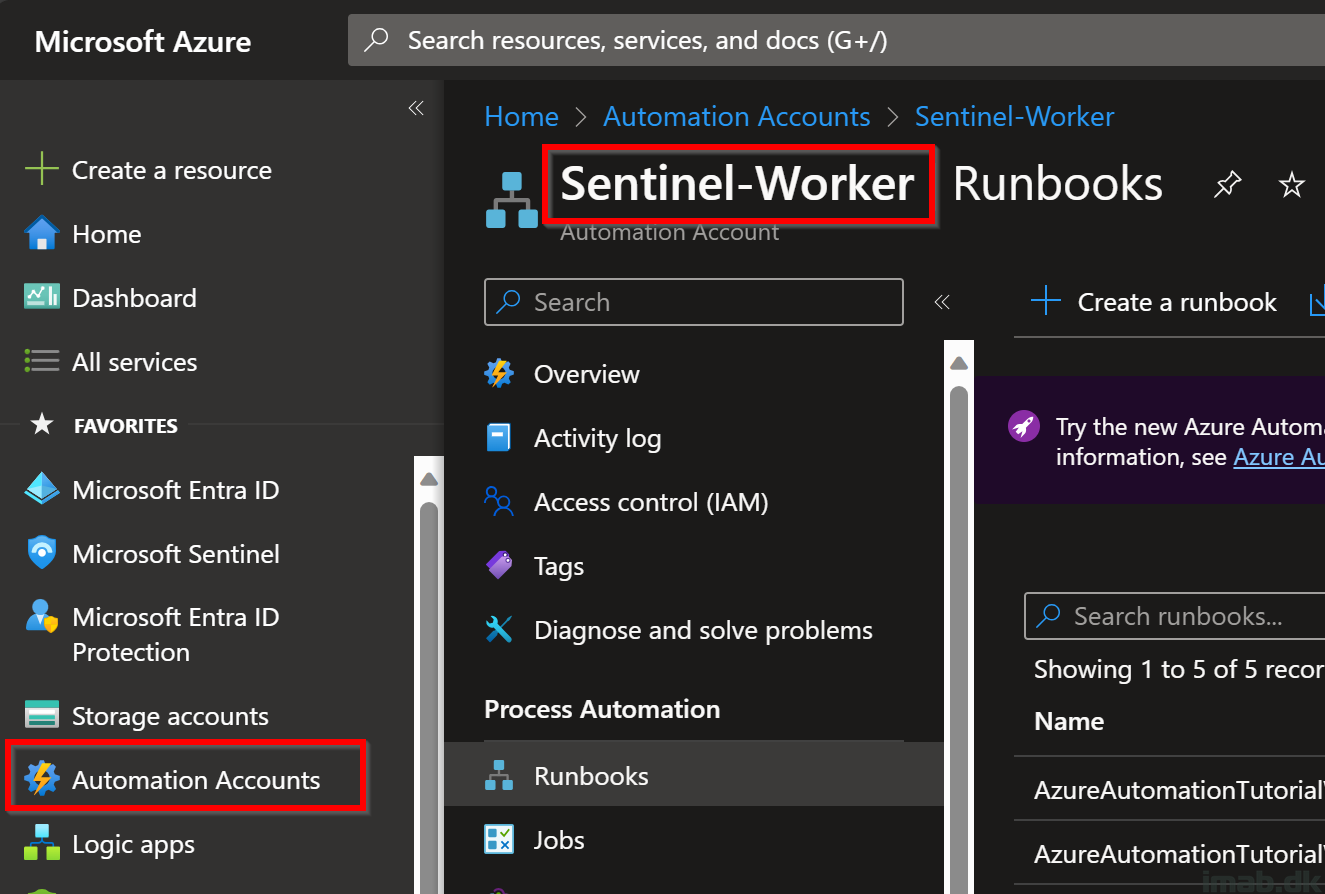The width and height of the screenshot is (1325, 894).
Task: Click the Microsoft Azure portal title
Action: (143, 41)
